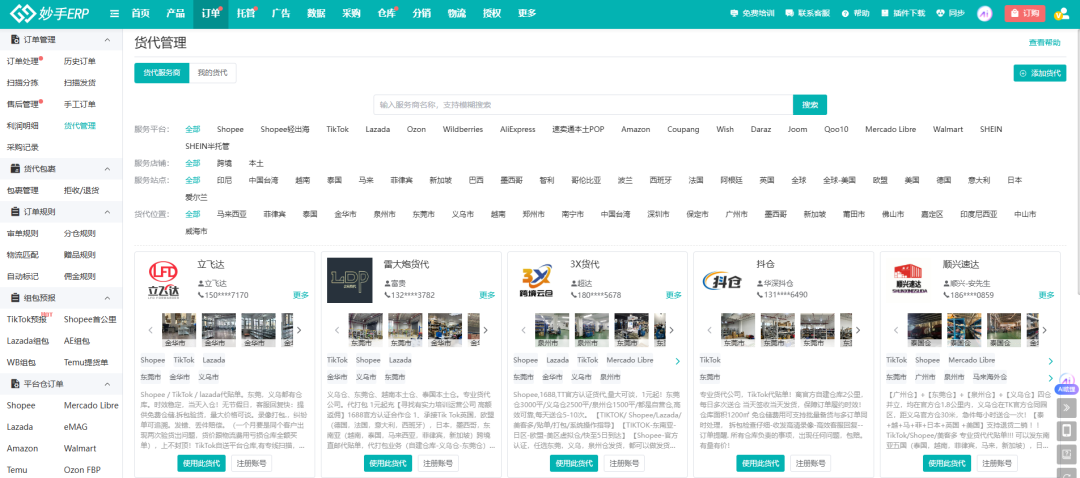The image size is (1080, 478).
Task: Collapse the 平台仓订单 sidebar section
Action: [107, 384]
